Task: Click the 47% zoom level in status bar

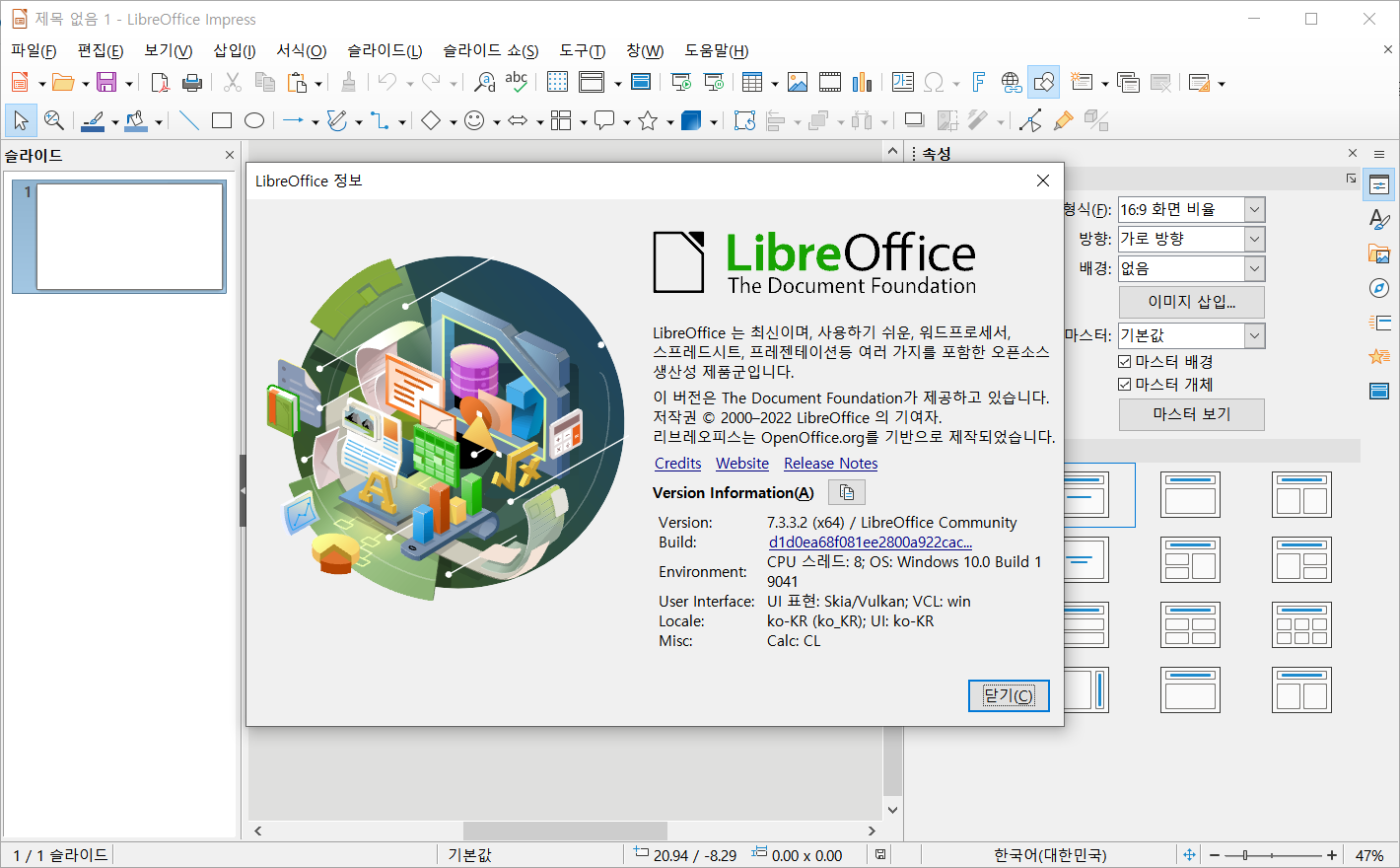Action: [1369, 855]
